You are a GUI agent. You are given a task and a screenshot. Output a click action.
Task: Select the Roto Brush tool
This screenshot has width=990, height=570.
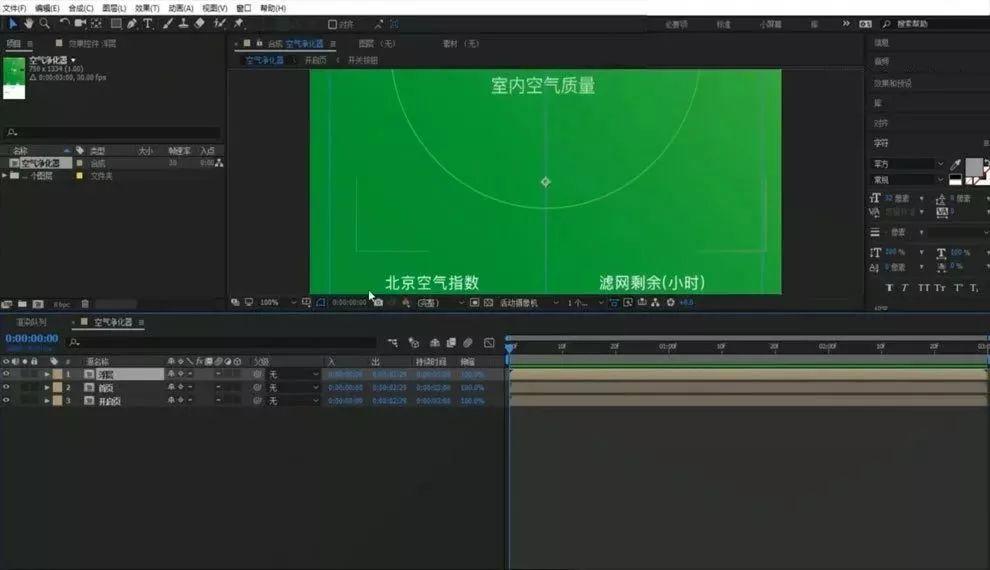click(x=219, y=23)
